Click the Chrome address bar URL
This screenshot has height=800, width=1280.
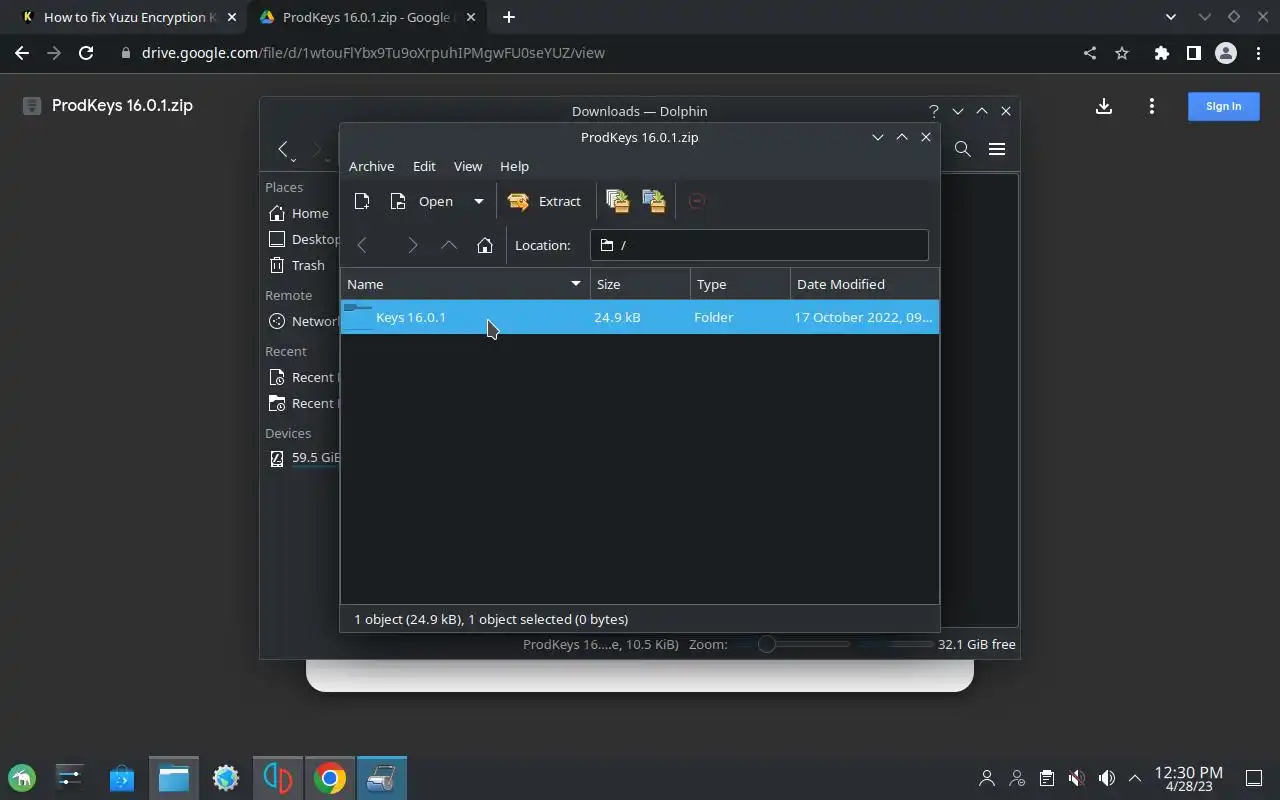(373, 53)
